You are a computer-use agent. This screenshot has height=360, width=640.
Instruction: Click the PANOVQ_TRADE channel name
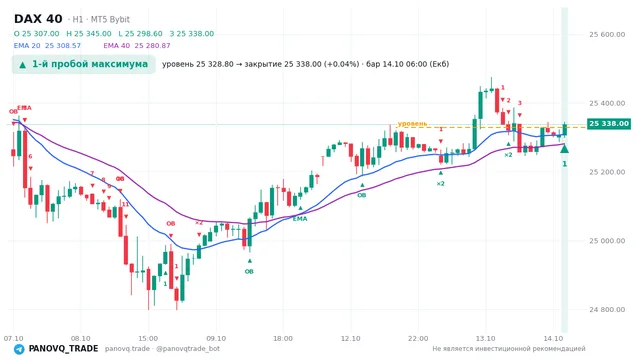(63, 349)
